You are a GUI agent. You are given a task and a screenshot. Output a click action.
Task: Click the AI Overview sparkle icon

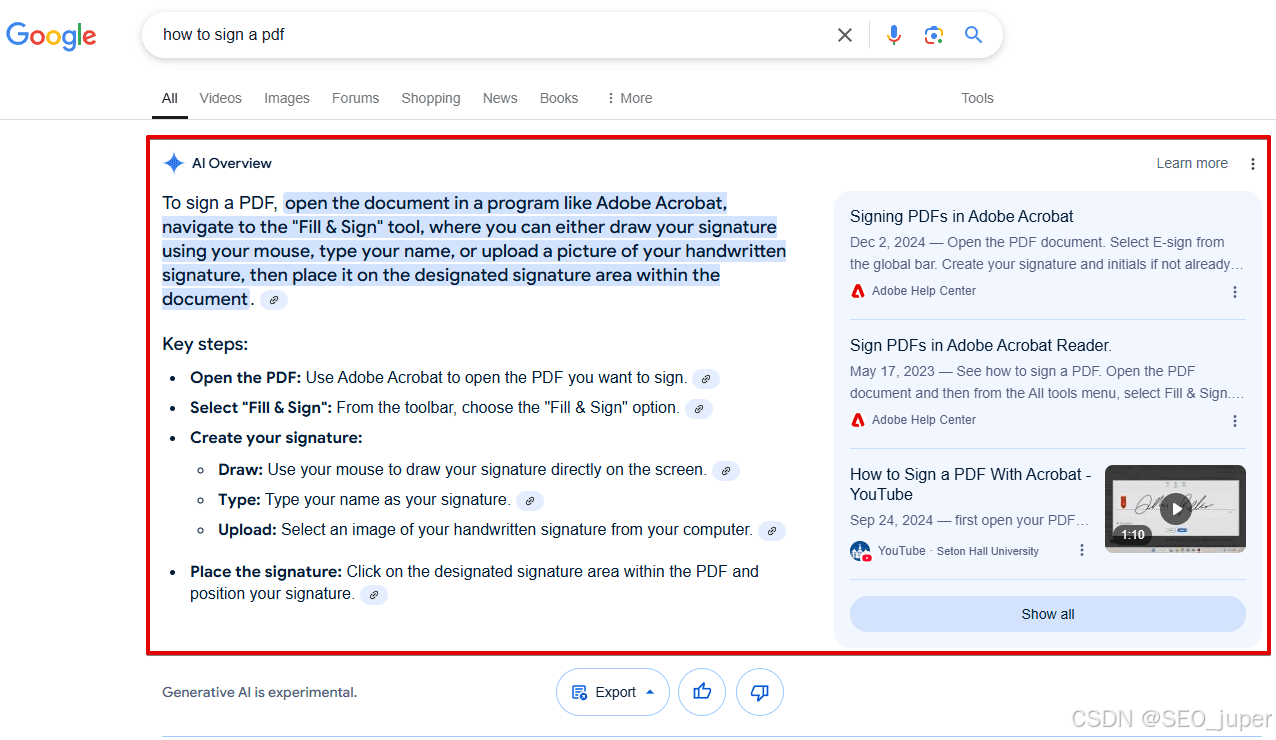click(174, 163)
